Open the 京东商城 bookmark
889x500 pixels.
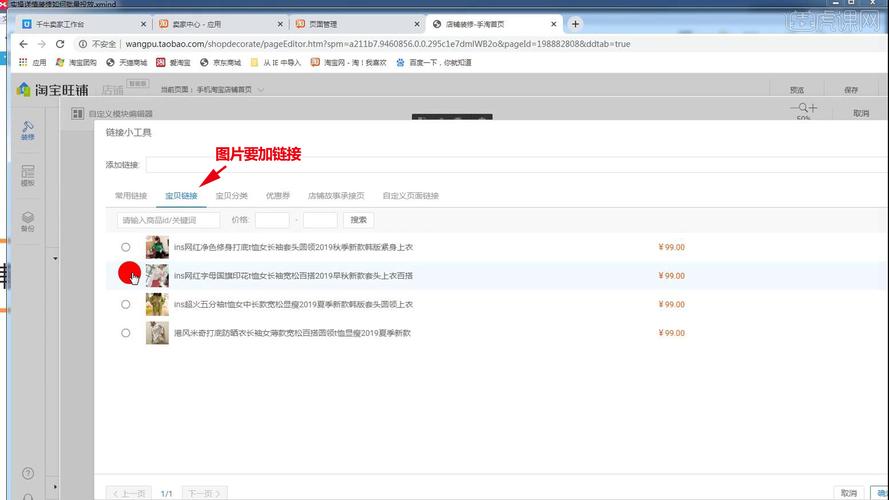[221, 62]
